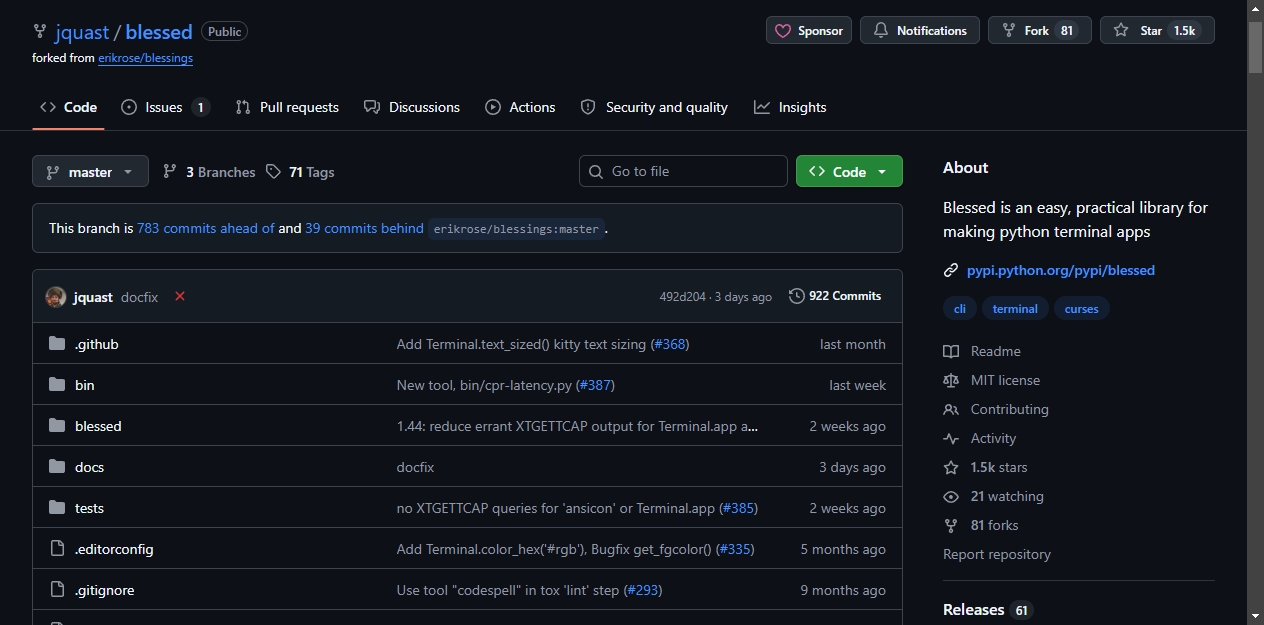The image size is (1264, 625).
Task: Click the jquast avatar image
Action: coord(56,297)
